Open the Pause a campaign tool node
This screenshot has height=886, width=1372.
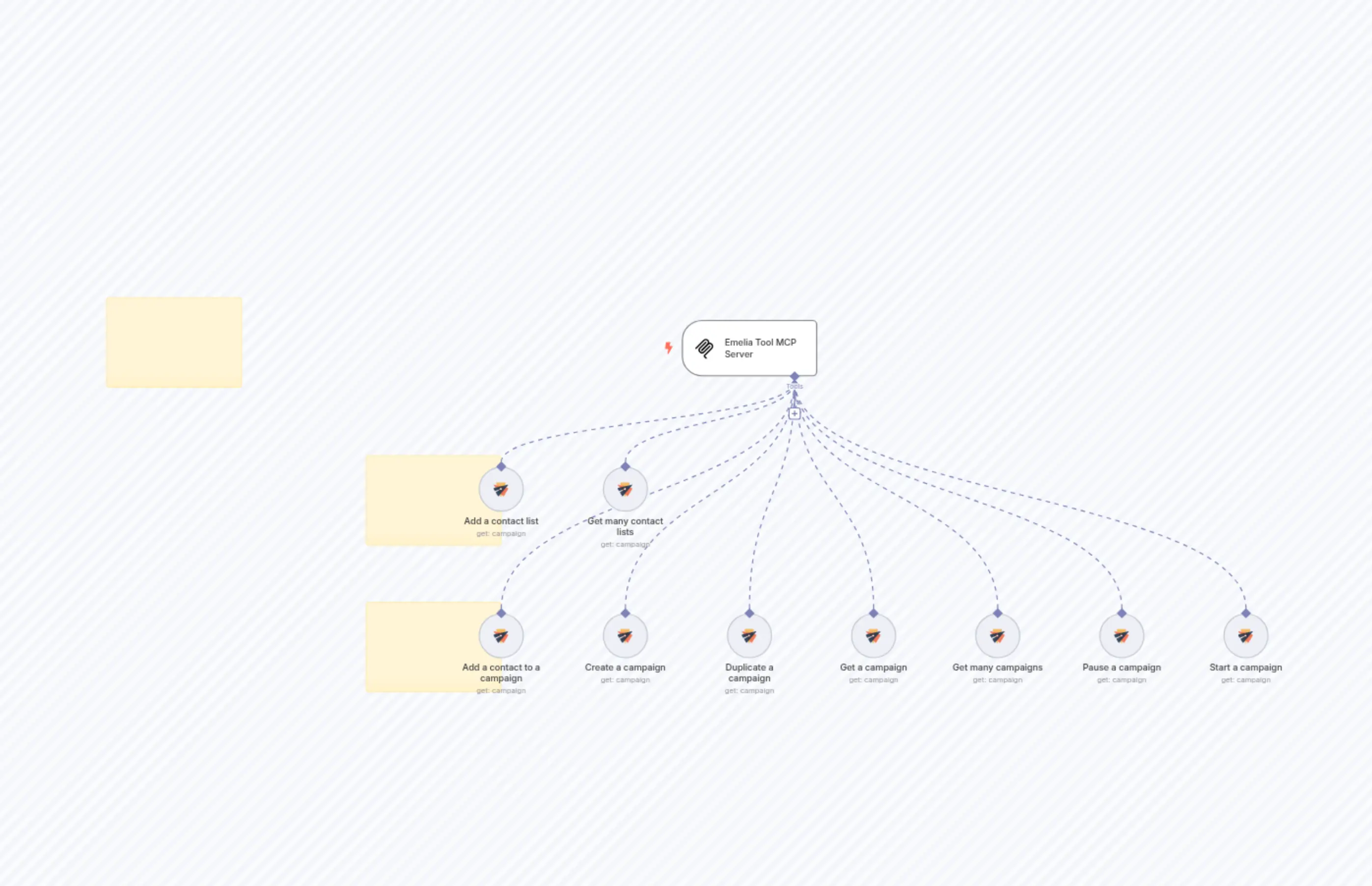(1121, 636)
